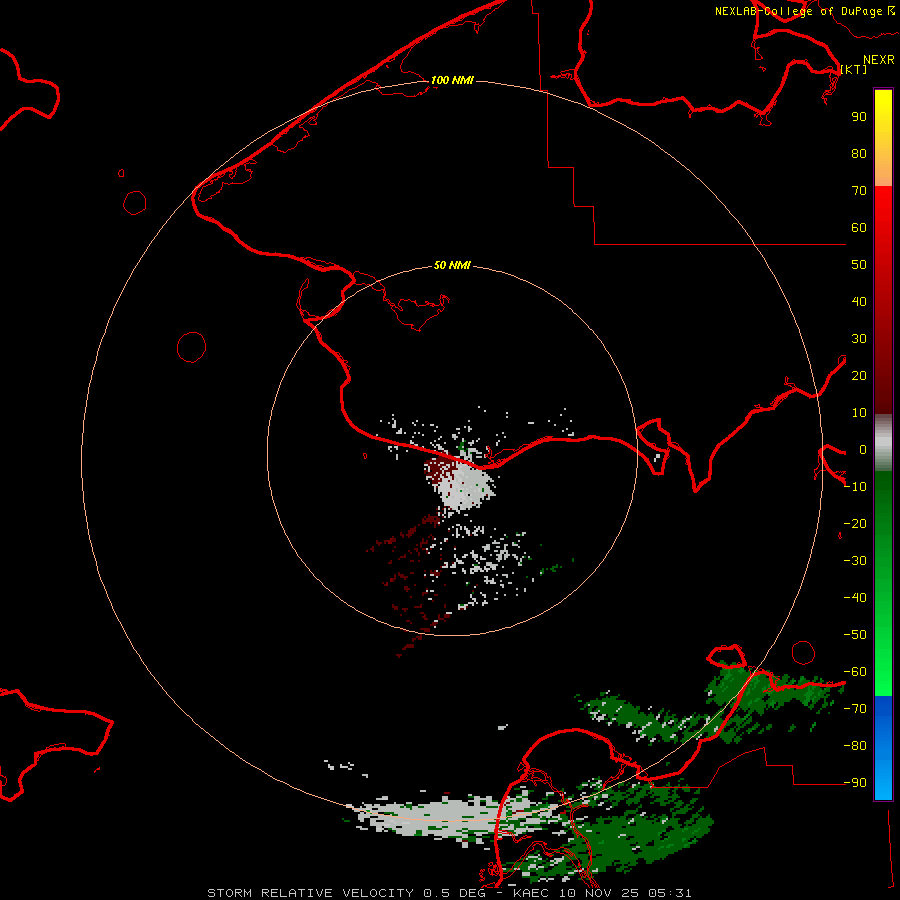
Task: Select the 10 value on the velocity scale
Action: click(x=859, y=413)
